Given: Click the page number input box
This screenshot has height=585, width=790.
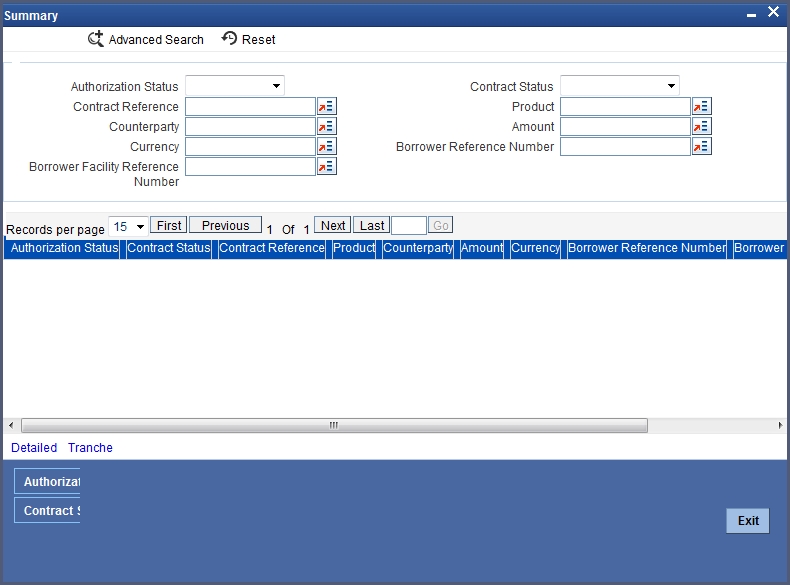Looking at the screenshot, I should pos(409,226).
